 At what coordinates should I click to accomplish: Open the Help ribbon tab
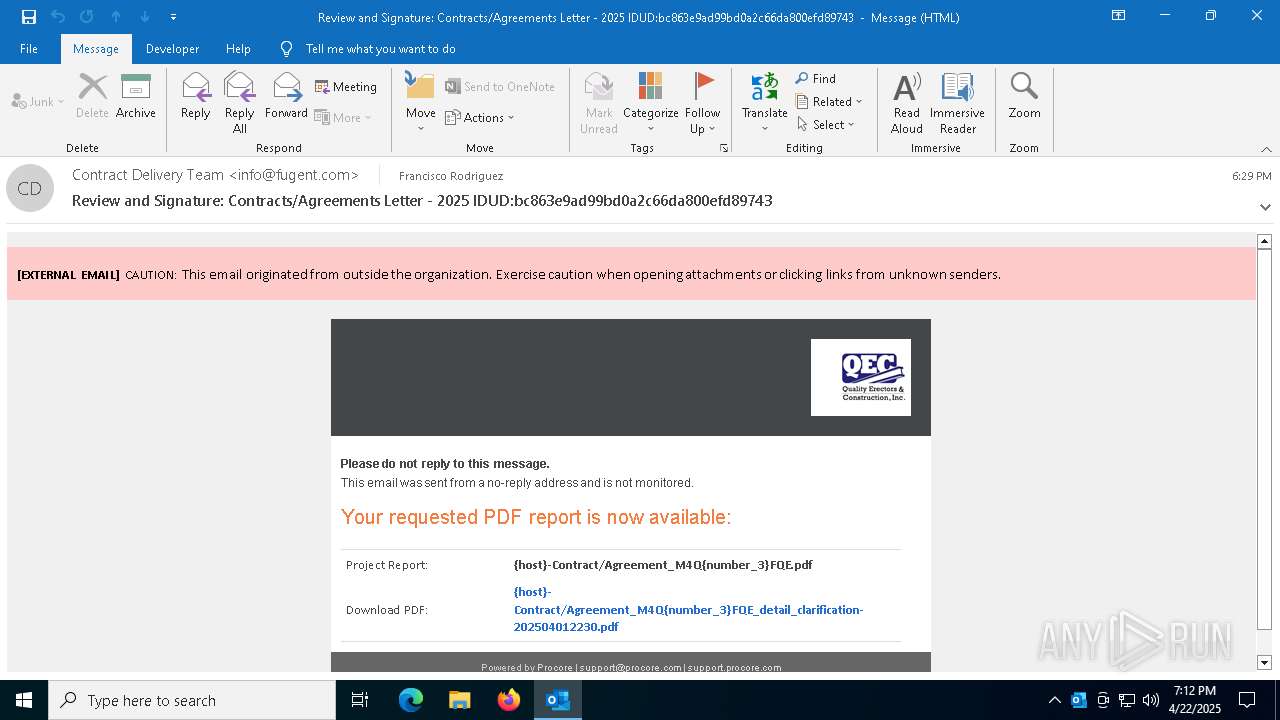[x=238, y=48]
